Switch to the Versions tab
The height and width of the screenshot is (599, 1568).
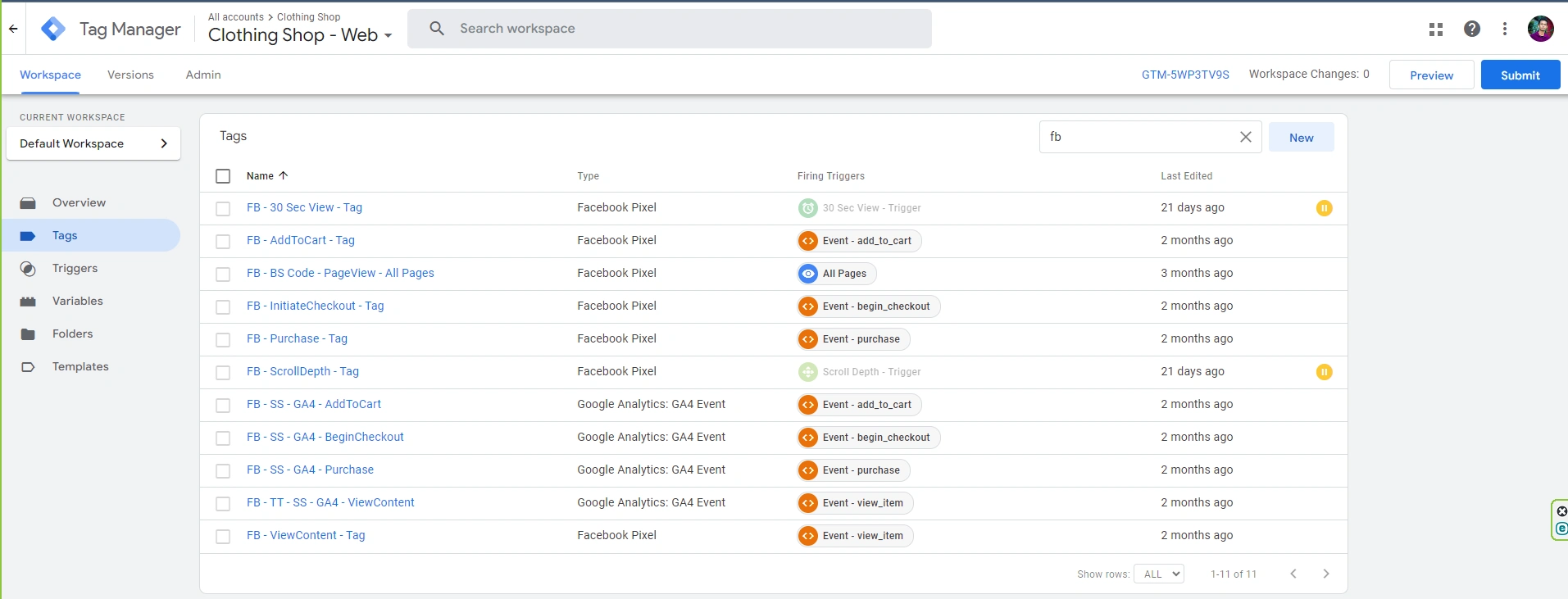point(130,75)
